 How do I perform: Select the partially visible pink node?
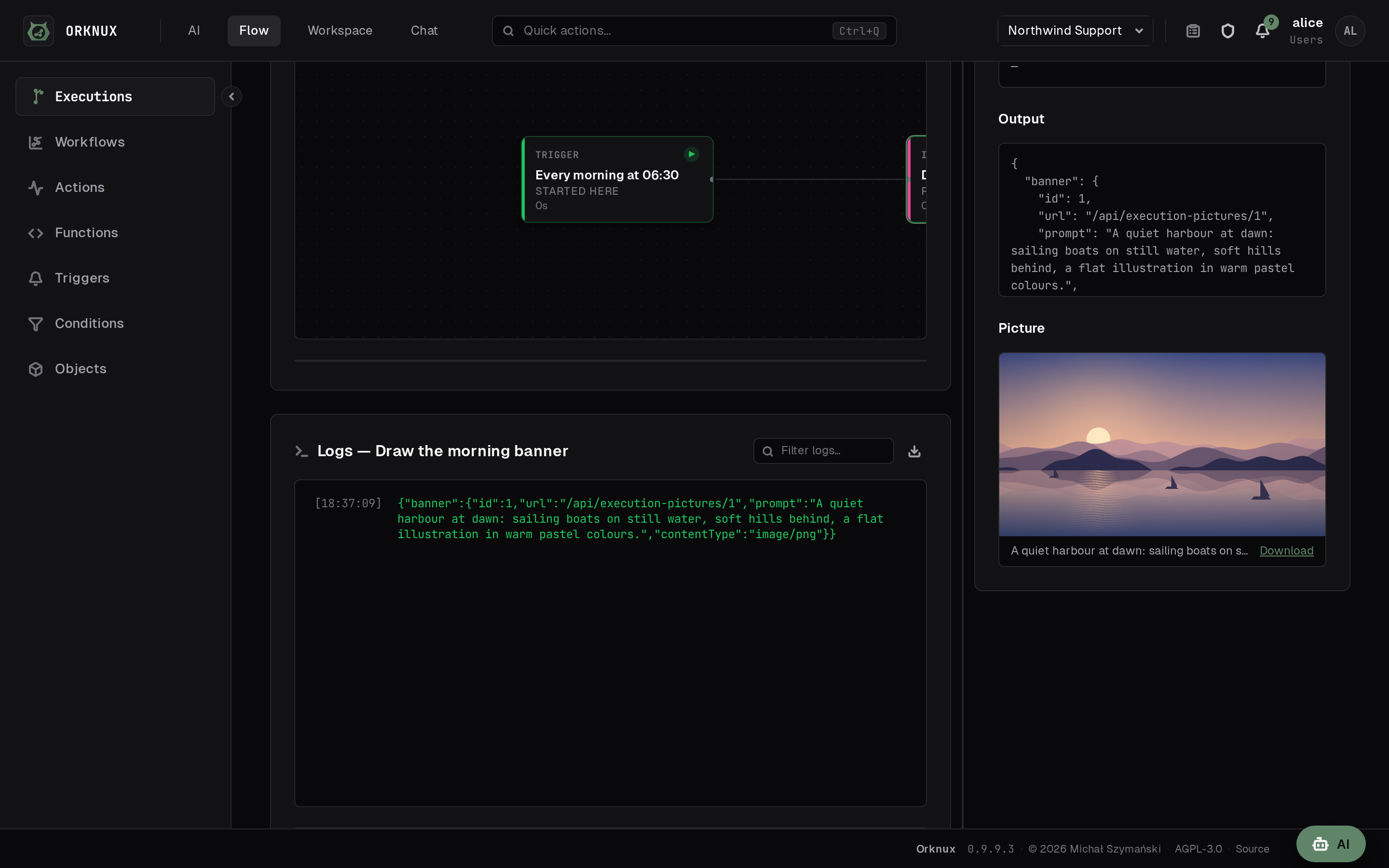click(x=917, y=179)
